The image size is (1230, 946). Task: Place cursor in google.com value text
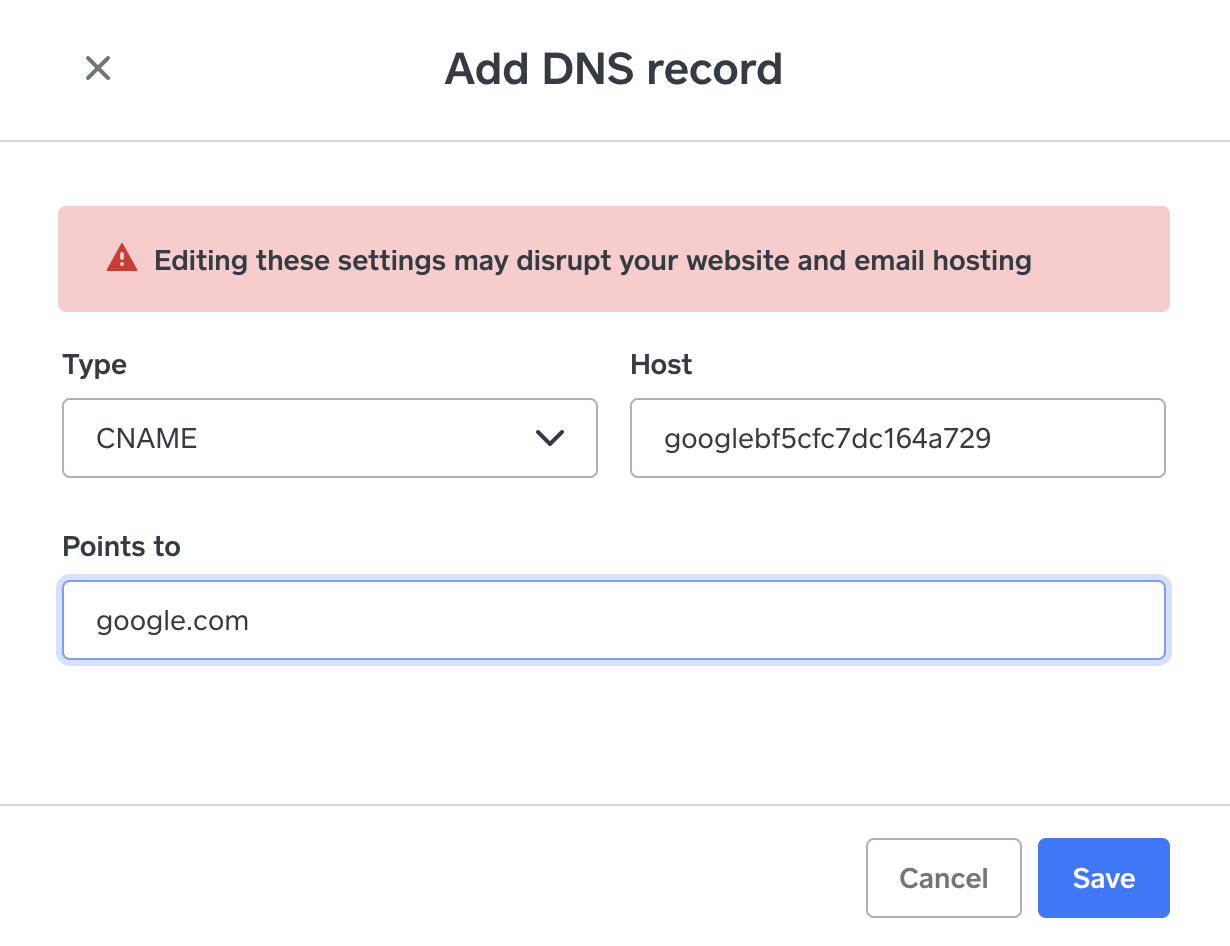[x=173, y=621]
